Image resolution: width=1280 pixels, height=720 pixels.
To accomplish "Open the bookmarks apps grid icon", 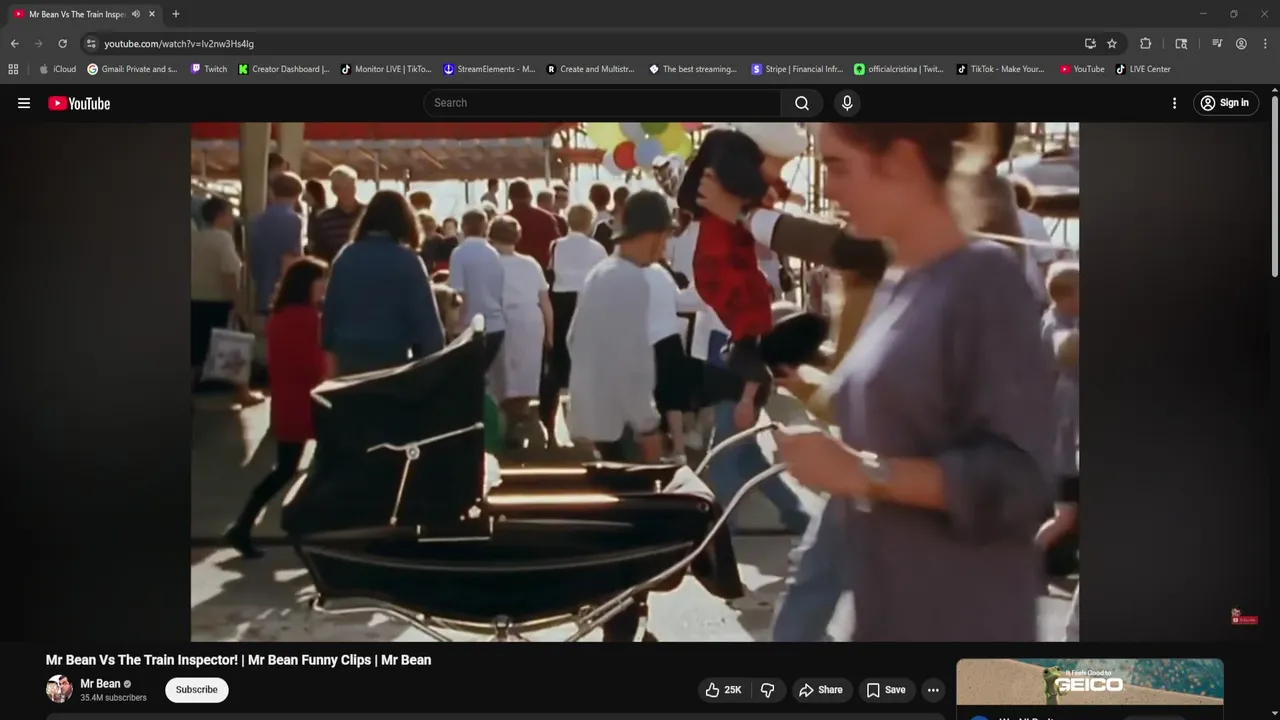I will tap(13, 69).
